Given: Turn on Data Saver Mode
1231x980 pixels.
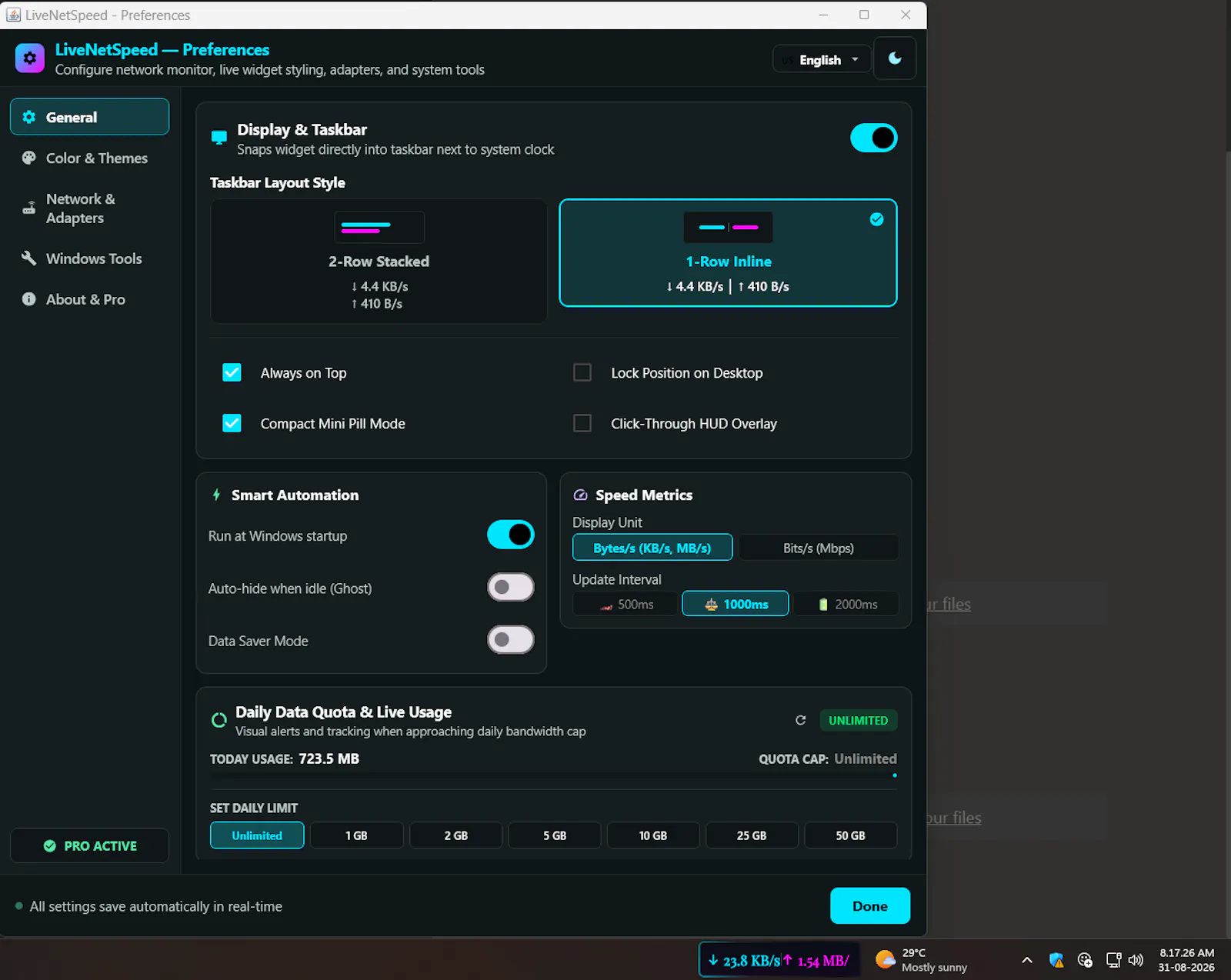Looking at the screenshot, I should point(511,640).
